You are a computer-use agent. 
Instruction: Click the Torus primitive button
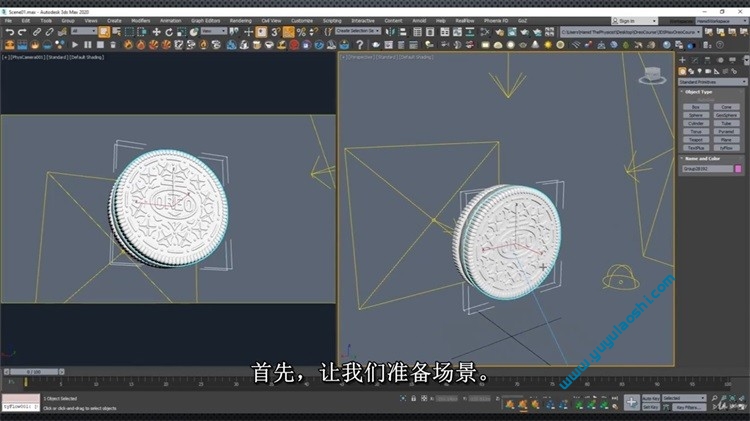696,132
